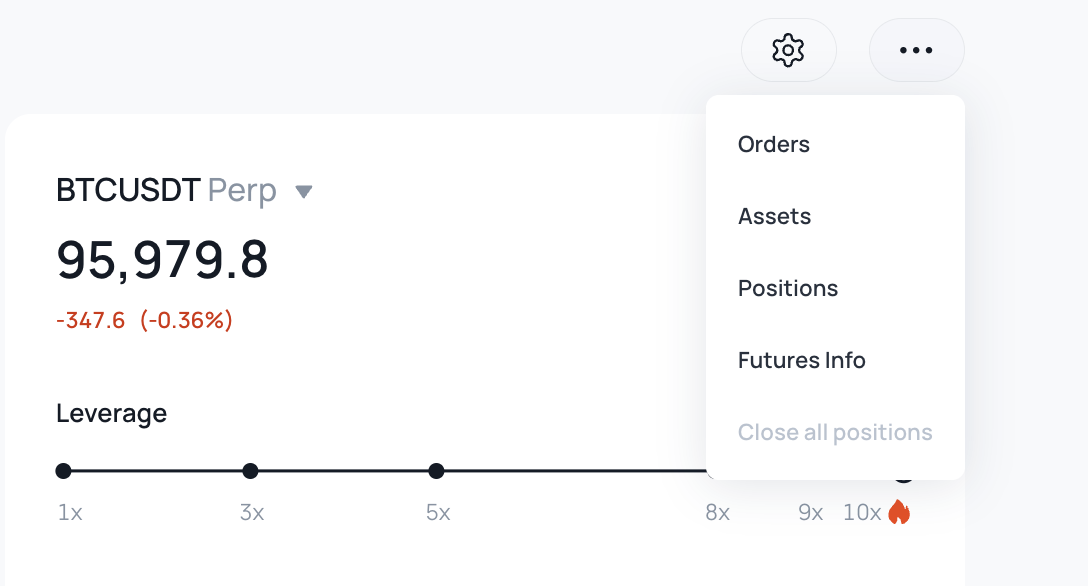Go to Positions in the menu
Image resolution: width=1088 pixels, height=586 pixels.
[788, 288]
